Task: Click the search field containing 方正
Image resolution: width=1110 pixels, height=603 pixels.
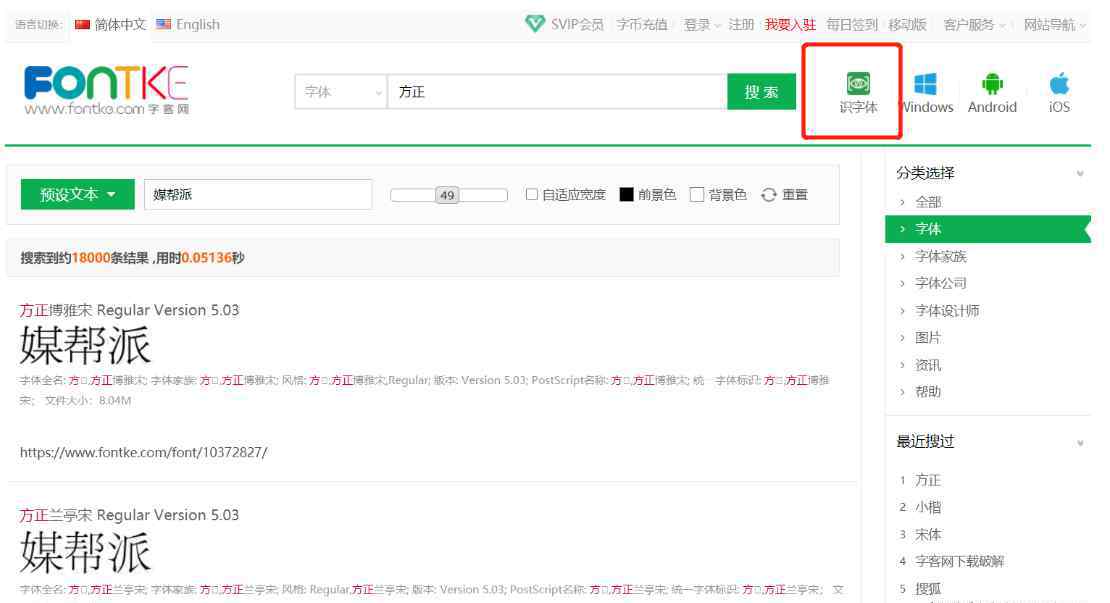Action: 557,92
